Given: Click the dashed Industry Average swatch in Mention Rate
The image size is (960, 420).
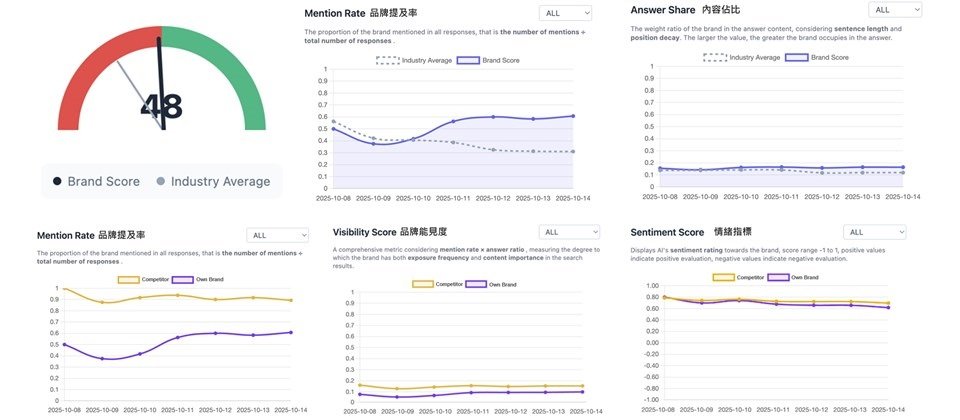Looking at the screenshot, I should [x=387, y=61].
